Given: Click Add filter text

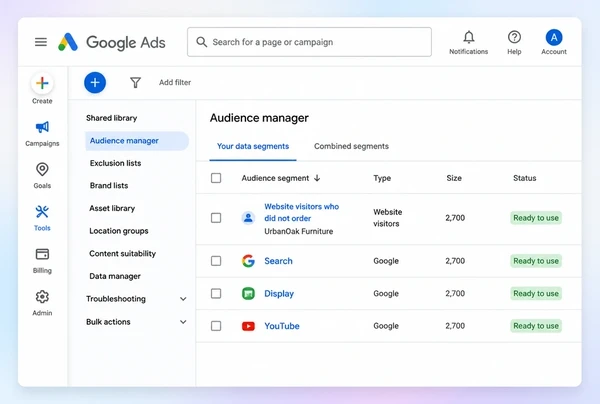Looking at the screenshot, I should point(175,82).
